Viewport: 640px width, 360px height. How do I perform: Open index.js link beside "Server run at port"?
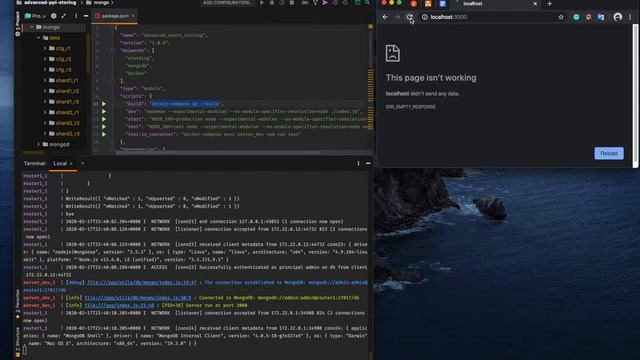pyautogui.click(x=119, y=305)
